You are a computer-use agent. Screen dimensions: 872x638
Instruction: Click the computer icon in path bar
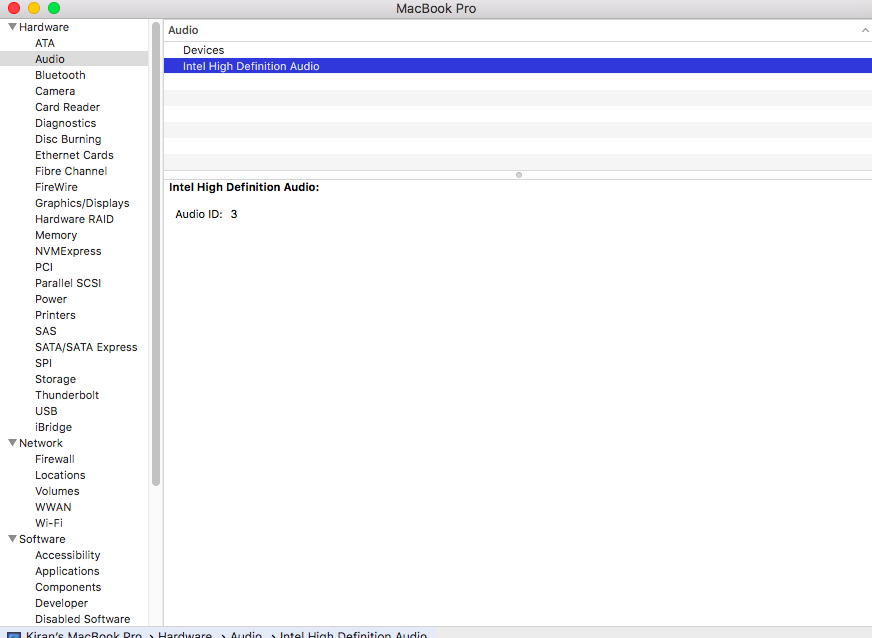pos(14,634)
